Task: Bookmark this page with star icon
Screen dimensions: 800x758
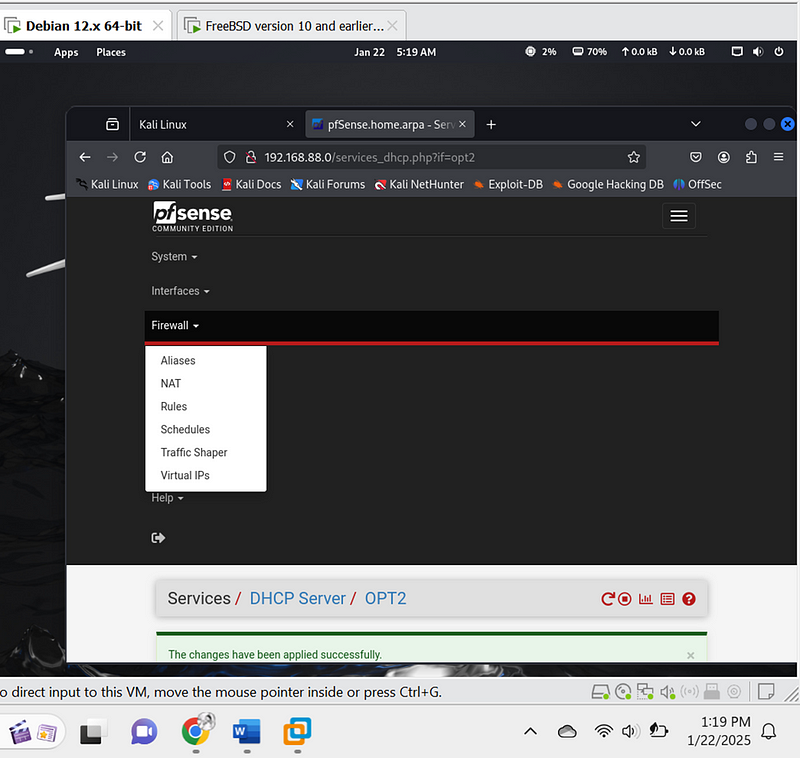Action: pyautogui.click(x=634, y=157)
